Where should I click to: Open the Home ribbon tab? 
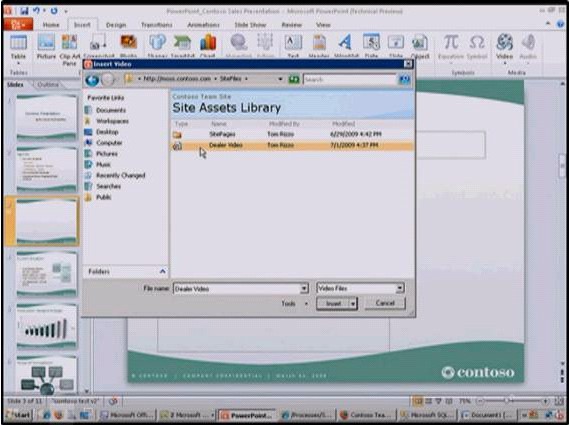[x=51, y=25]
